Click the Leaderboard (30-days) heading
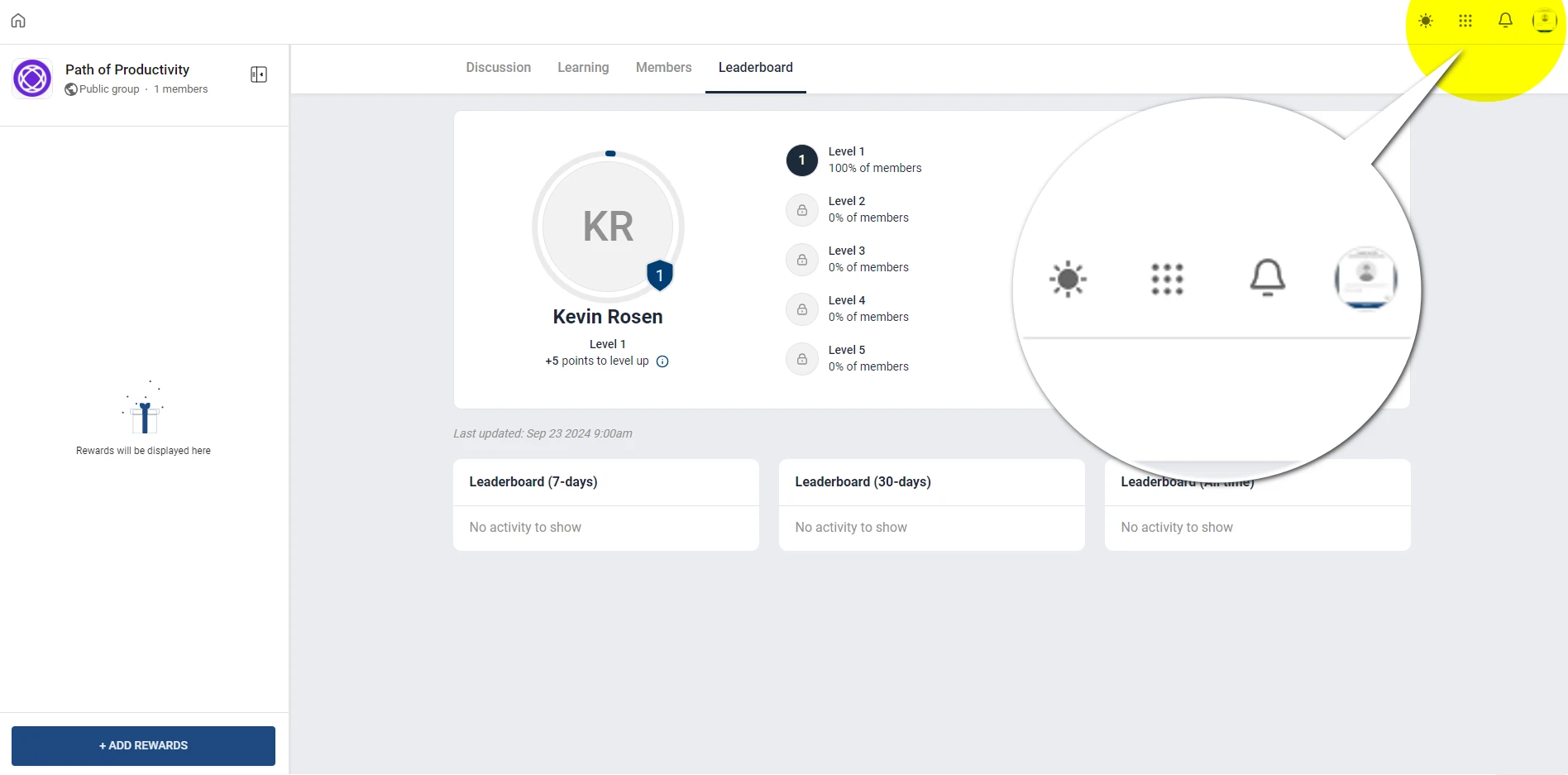Screen dimensions: 1568x775 click(x=863, y=482)
